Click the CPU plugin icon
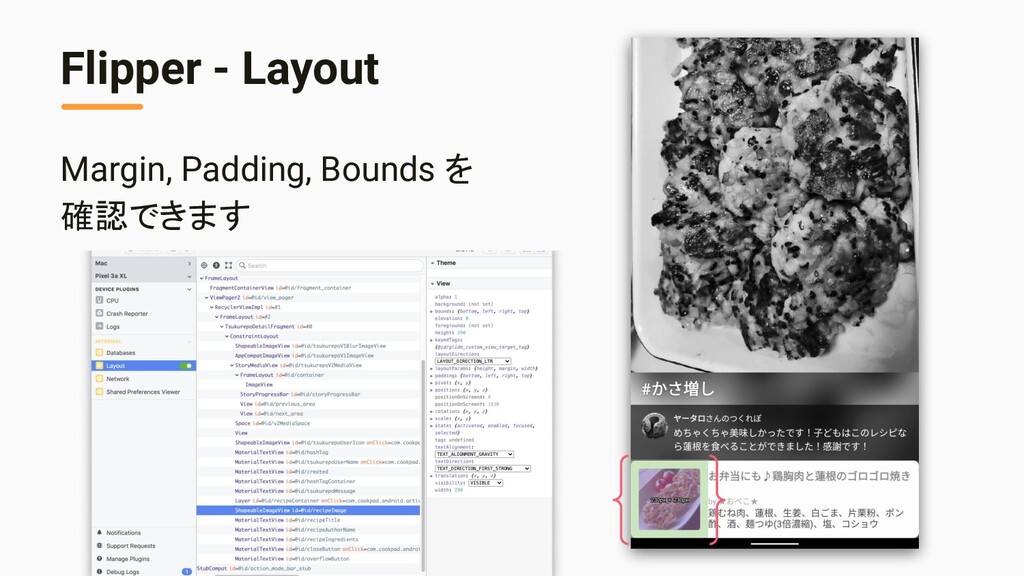 click(x=99, y=300)
